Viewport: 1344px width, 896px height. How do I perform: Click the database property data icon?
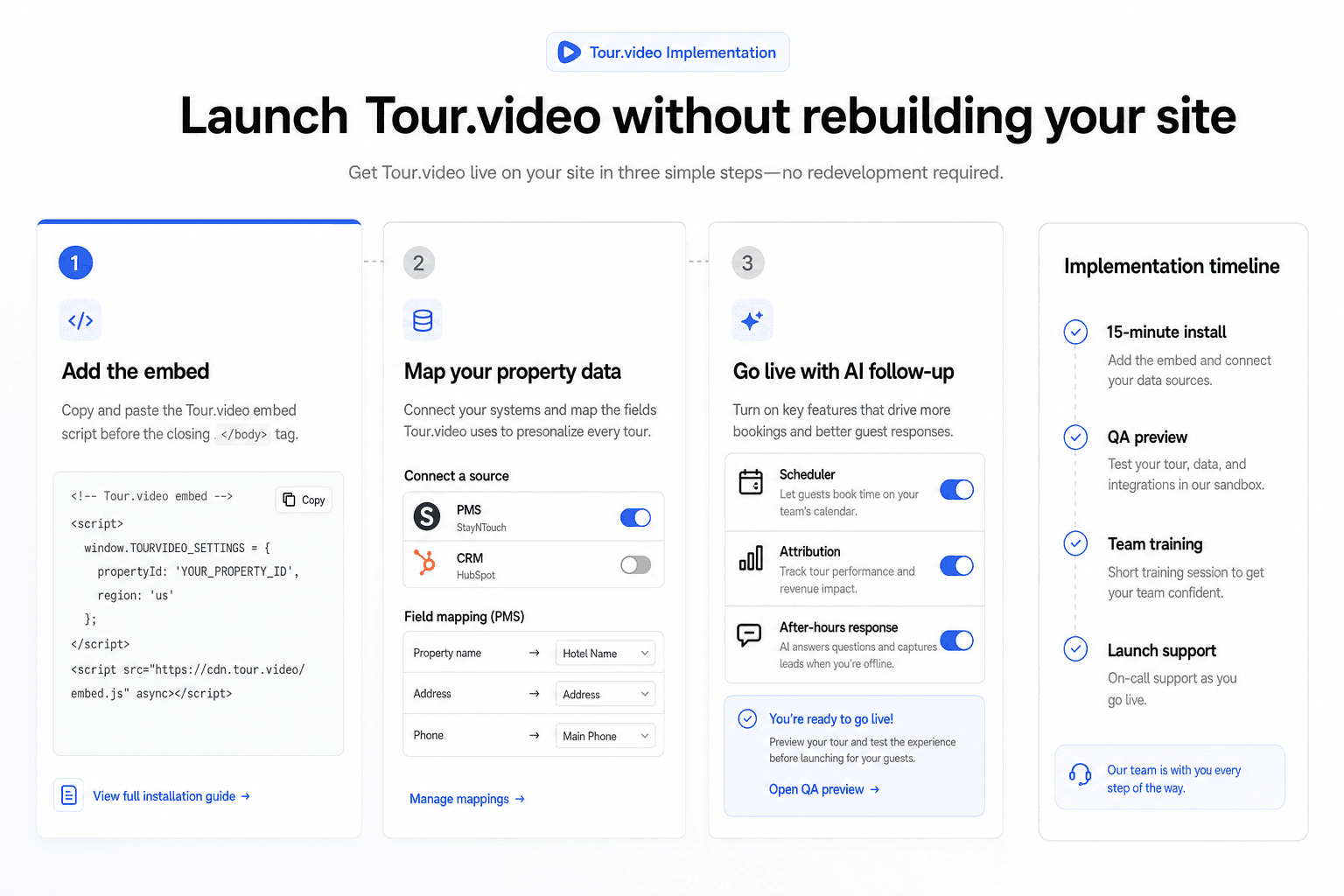pyautogui.click(x=423, y=320)
